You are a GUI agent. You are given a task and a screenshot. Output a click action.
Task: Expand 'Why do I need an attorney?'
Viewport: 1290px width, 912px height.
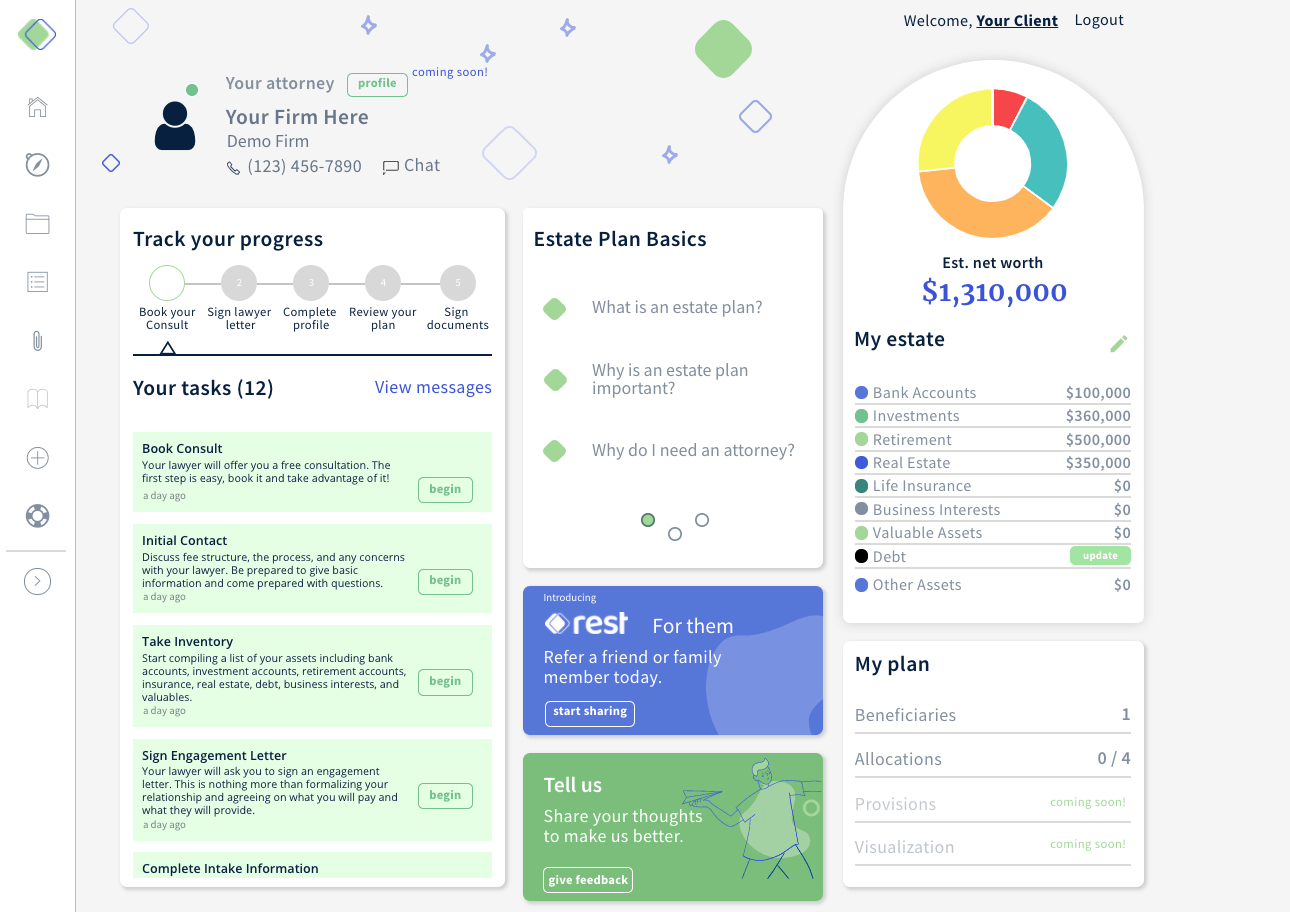click(692, 451)
